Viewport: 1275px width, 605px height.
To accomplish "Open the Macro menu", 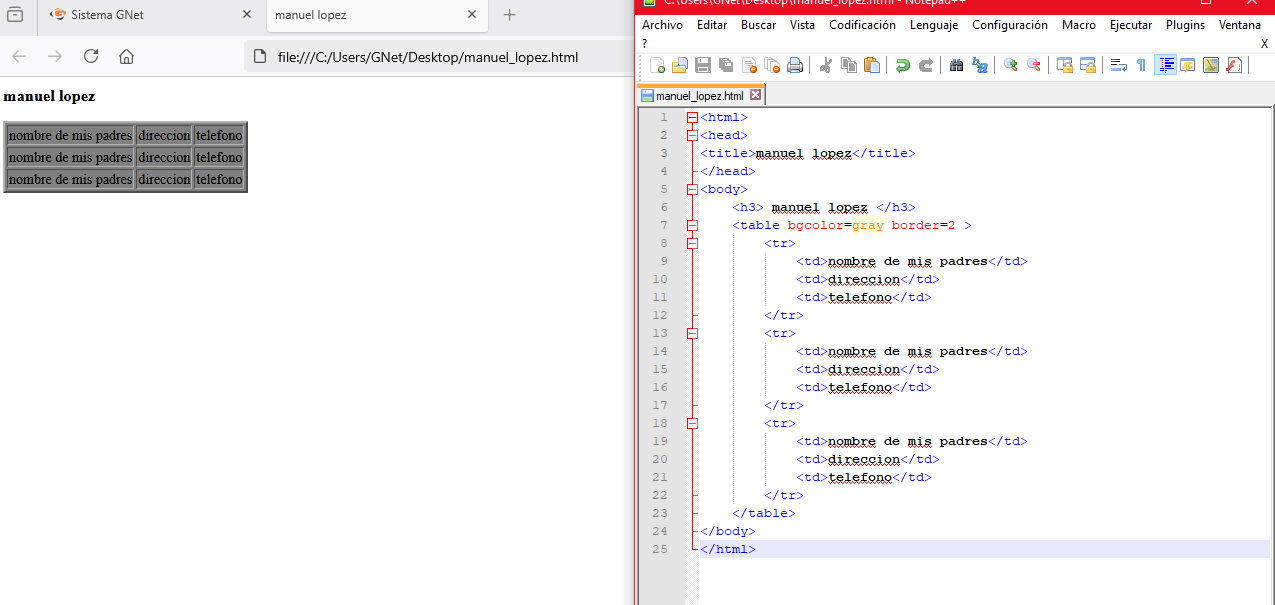I will tap(1079, 25).
